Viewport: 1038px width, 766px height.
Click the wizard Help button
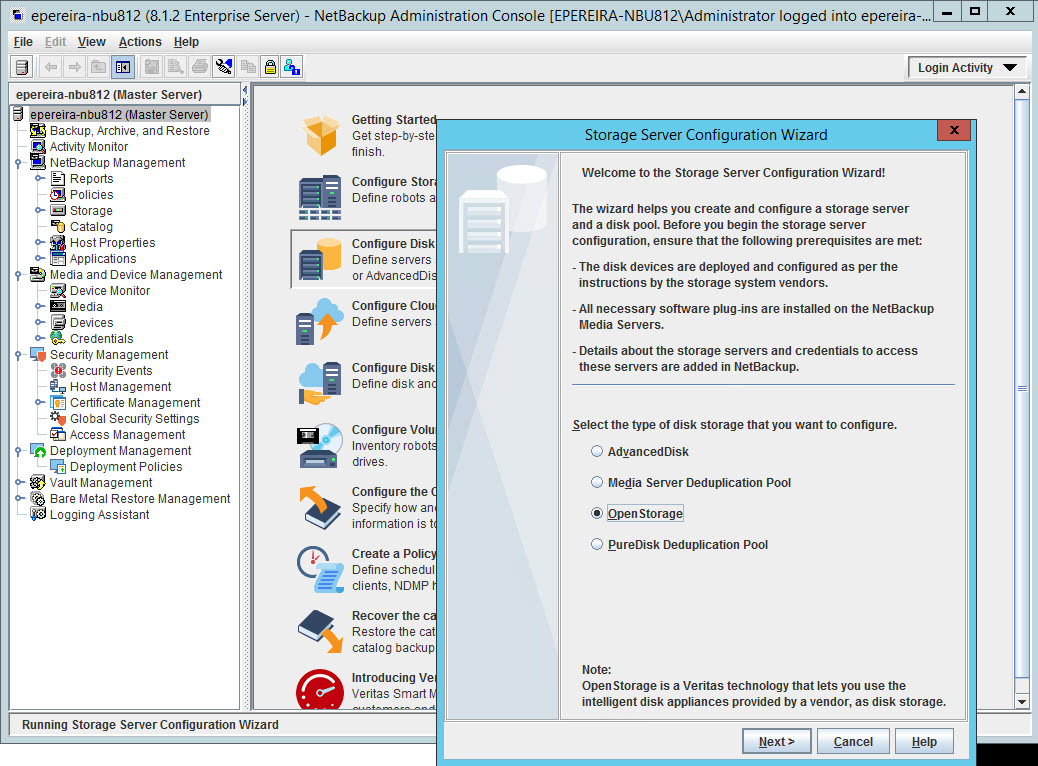coord(924,742)
